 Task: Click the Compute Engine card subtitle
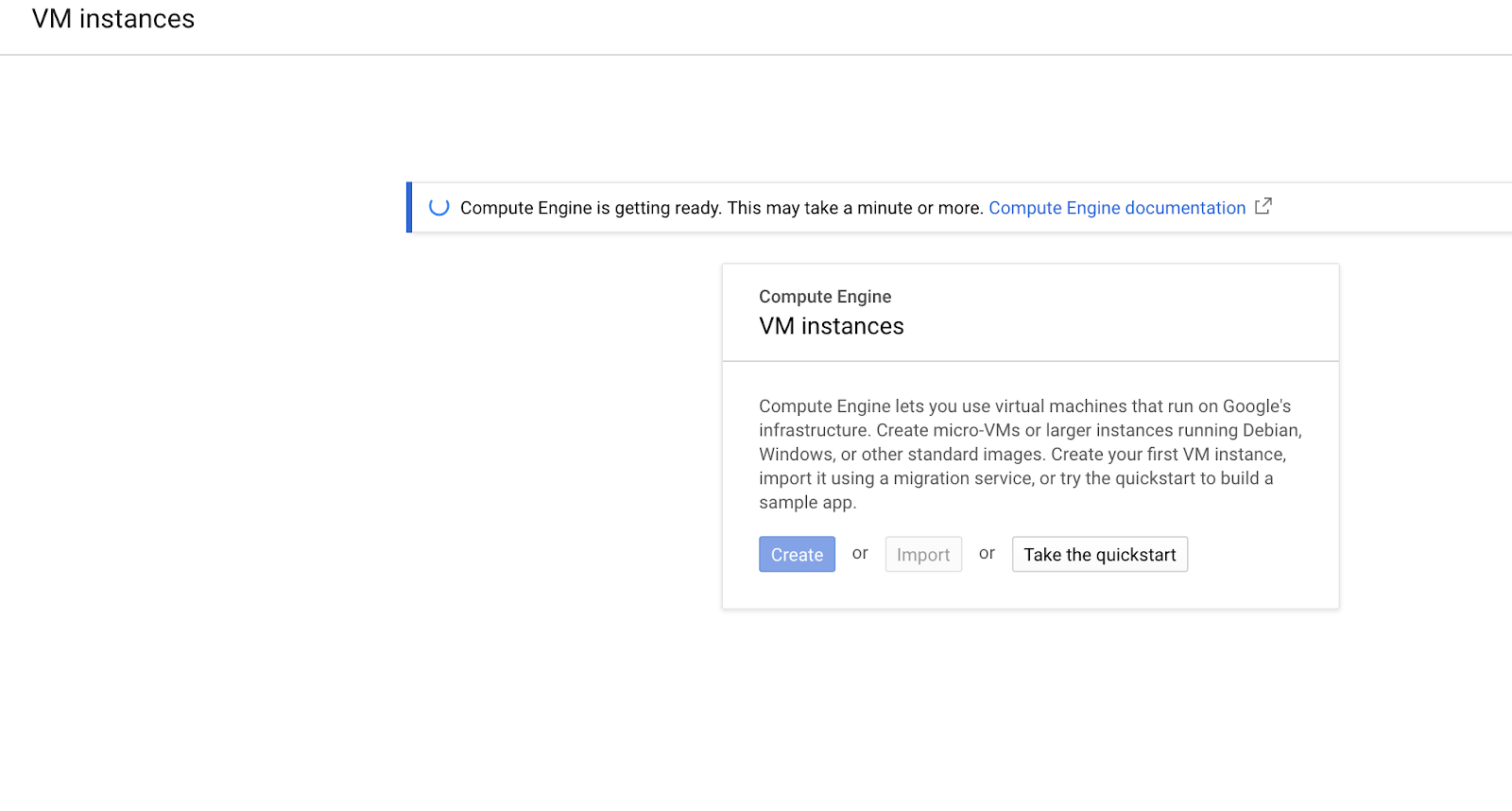point(825,297)
